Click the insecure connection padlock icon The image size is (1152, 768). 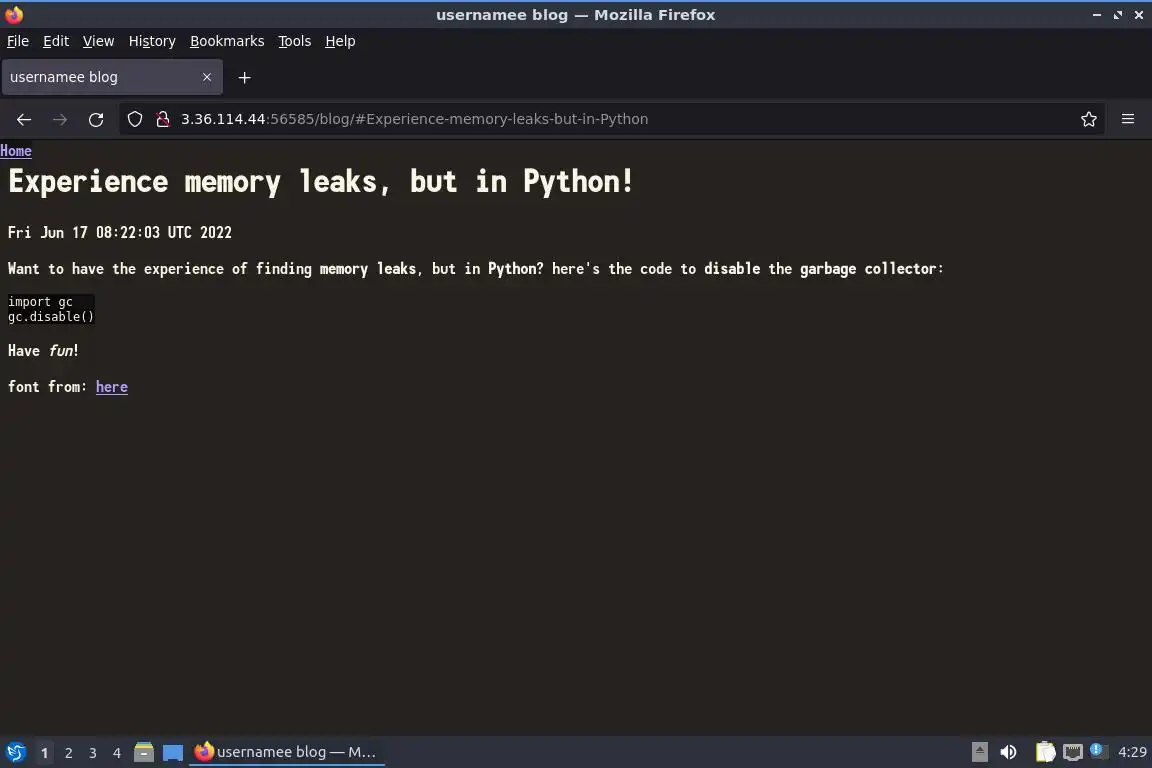click(x=163, y=119)
